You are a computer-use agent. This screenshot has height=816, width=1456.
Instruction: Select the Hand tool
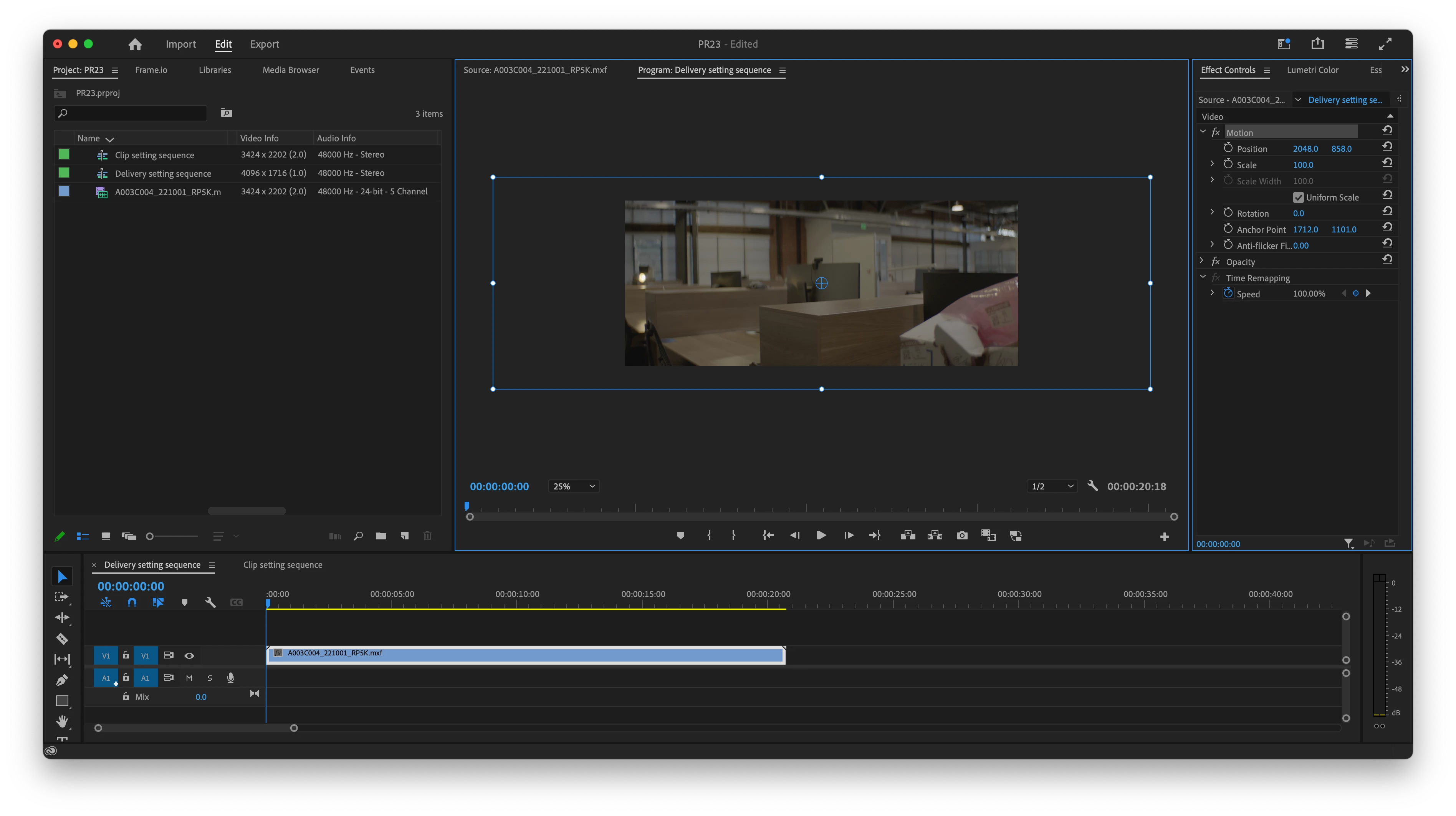tap(62, 721)
